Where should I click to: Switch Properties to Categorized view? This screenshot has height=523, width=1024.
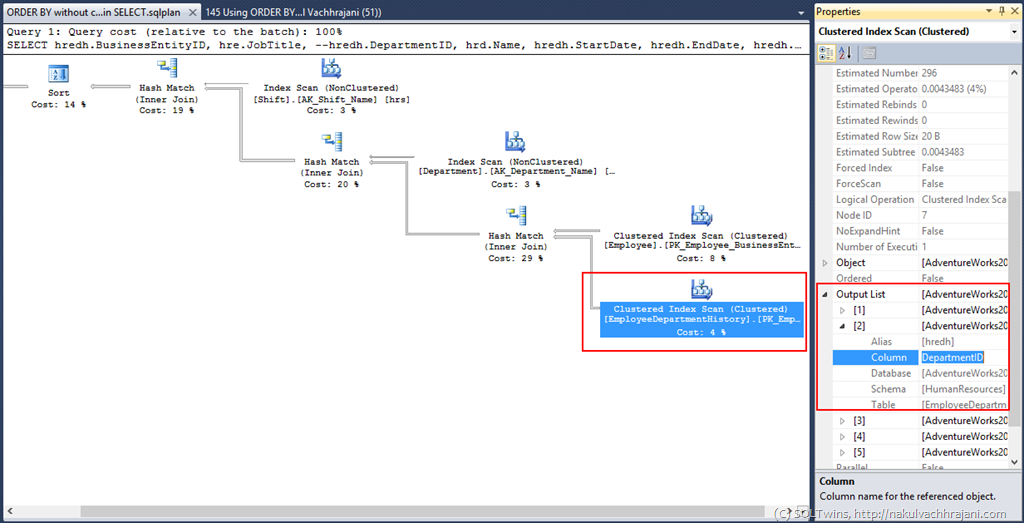point(826,53)
